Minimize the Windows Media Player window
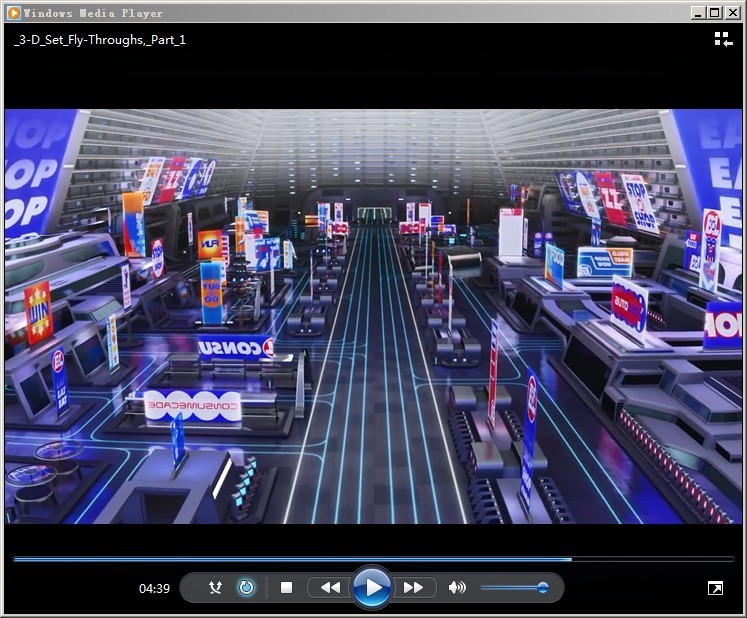747x618 pixels. tap(698, 13)
